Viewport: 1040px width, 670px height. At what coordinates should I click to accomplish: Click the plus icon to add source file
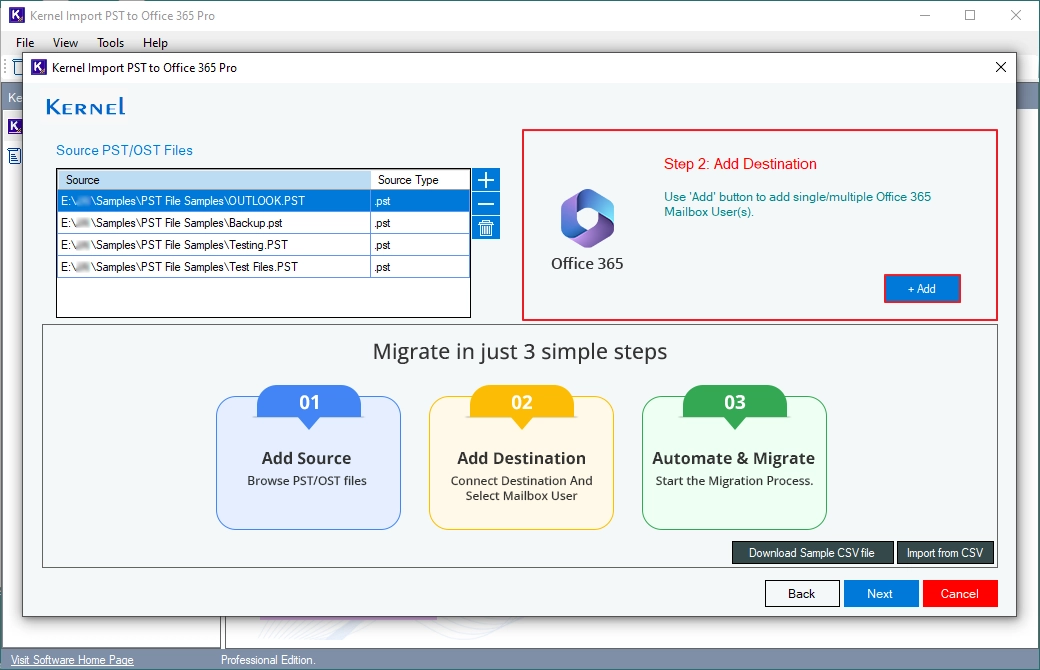[486, 180]
